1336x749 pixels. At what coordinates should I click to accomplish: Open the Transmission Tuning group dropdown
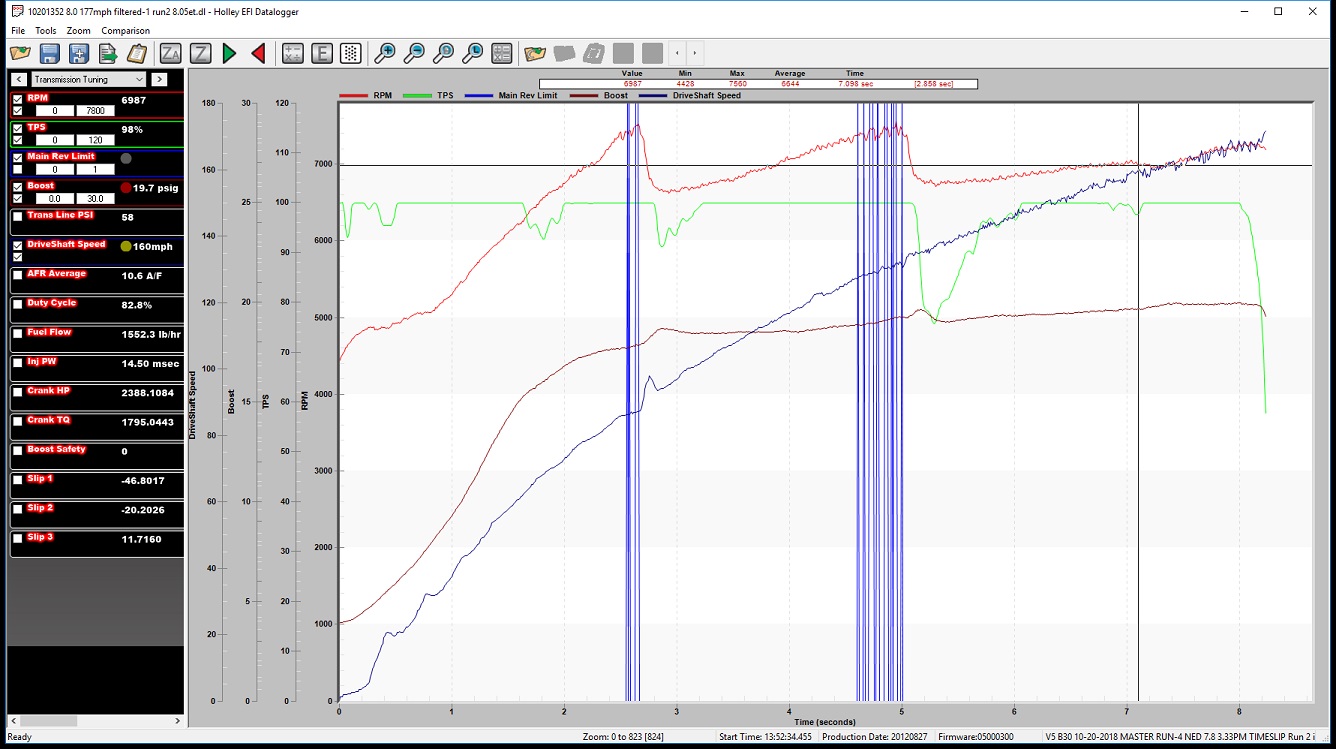(x=88, y=79)
